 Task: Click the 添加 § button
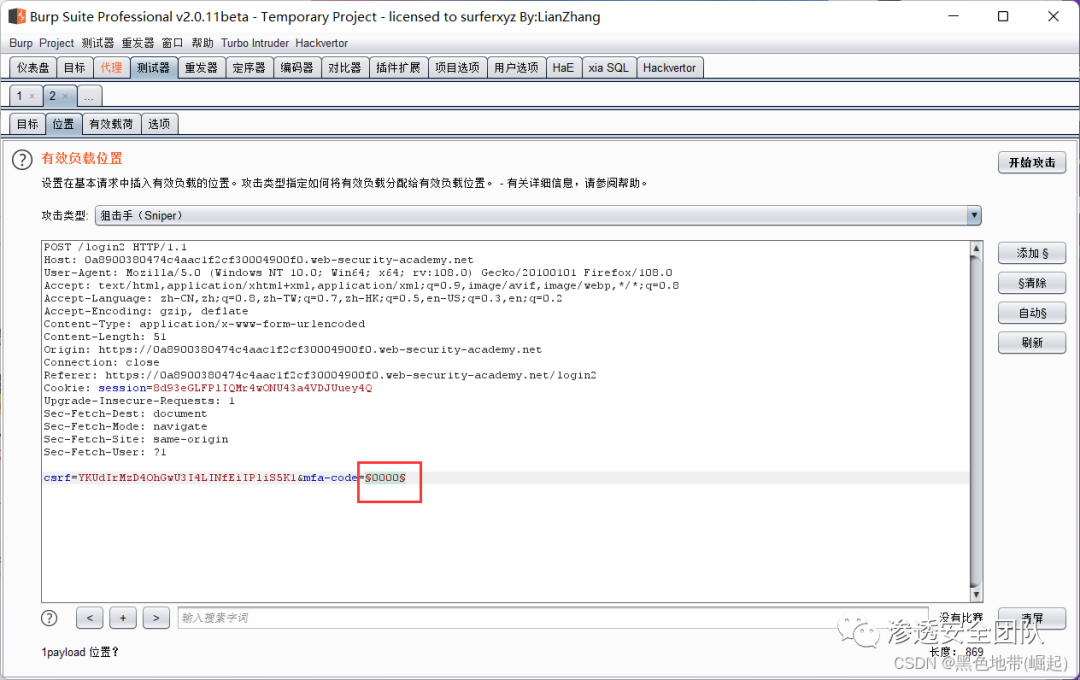click(1032, 253)
